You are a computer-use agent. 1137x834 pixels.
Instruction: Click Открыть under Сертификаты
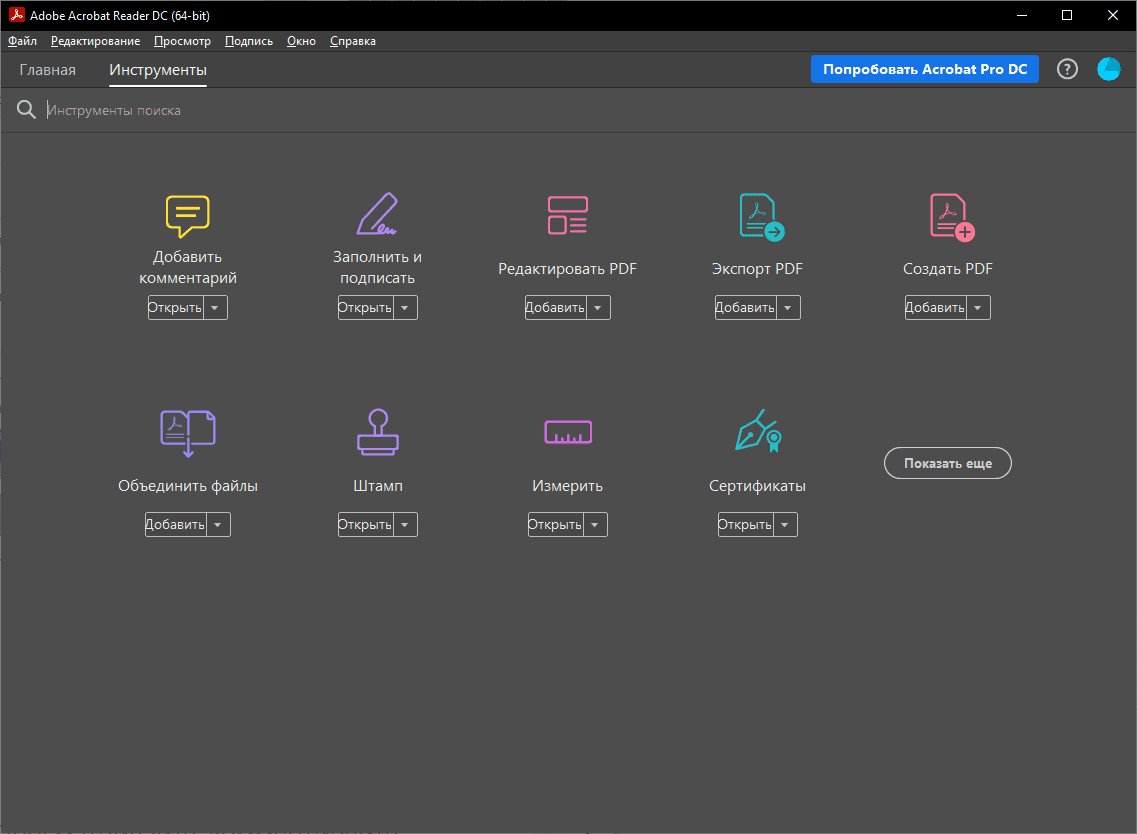tap(745, 524)
